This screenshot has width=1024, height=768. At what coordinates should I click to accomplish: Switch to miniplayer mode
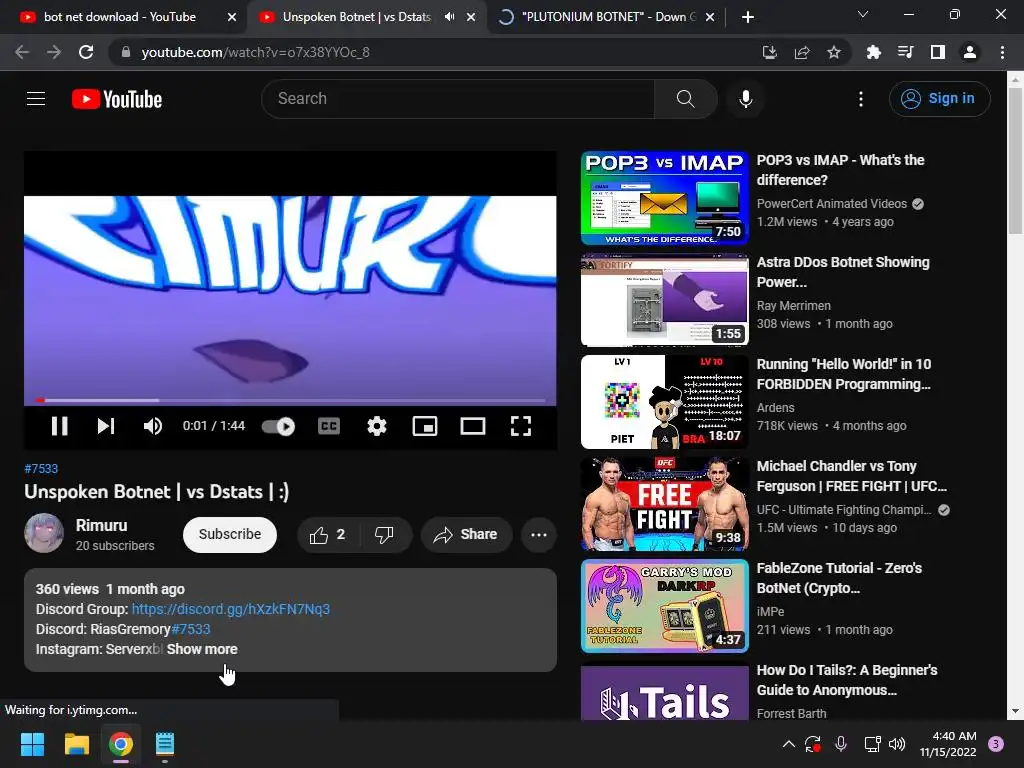[x=424, y=426]
